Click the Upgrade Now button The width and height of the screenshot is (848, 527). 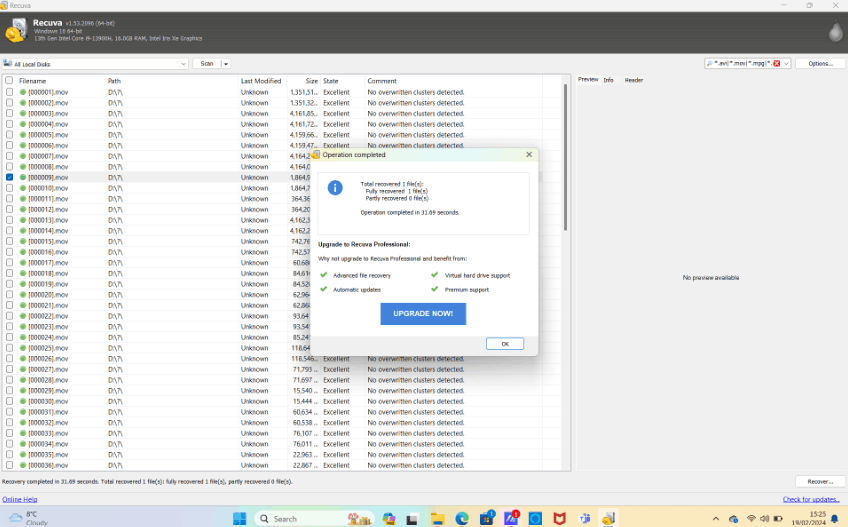[423, 314]
